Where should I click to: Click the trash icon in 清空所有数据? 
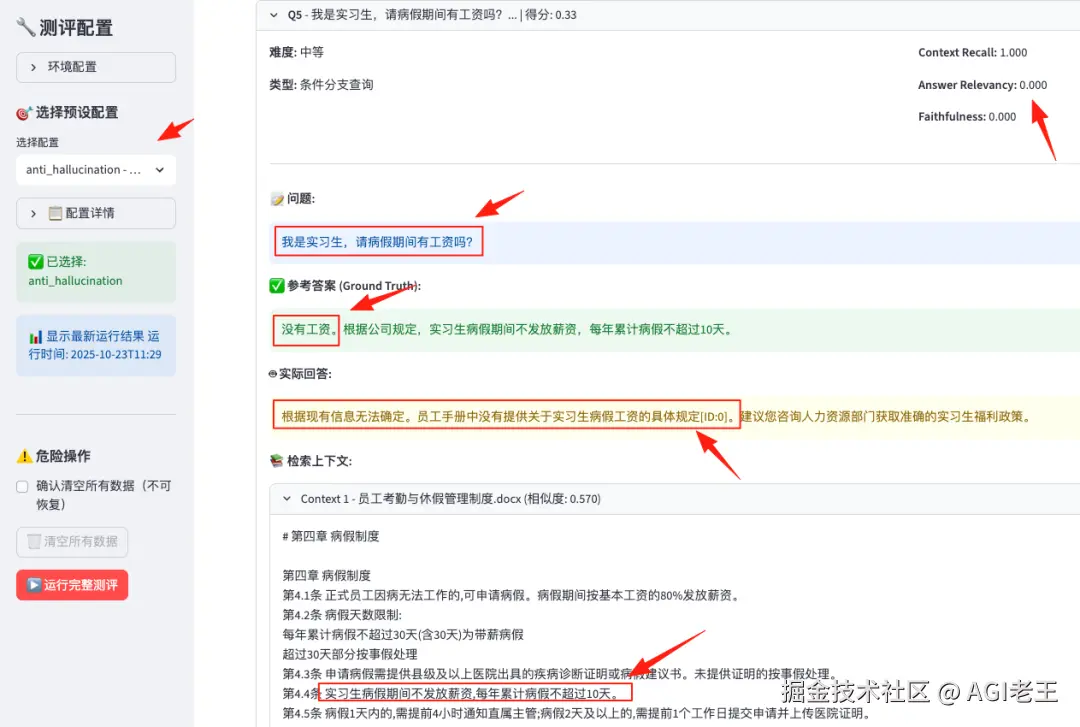[x=34, y=542]
